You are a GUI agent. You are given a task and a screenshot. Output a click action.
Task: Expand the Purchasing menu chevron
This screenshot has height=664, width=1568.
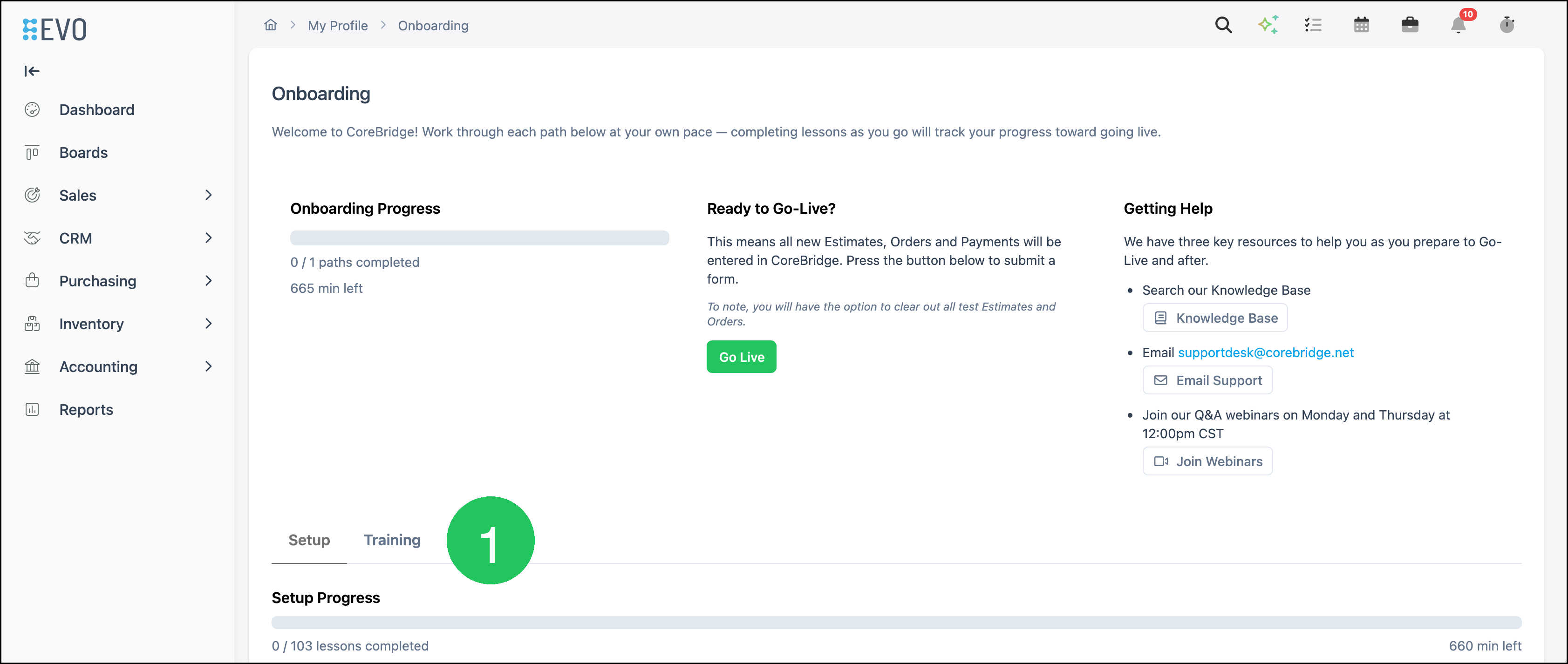[x=209, y=281]
